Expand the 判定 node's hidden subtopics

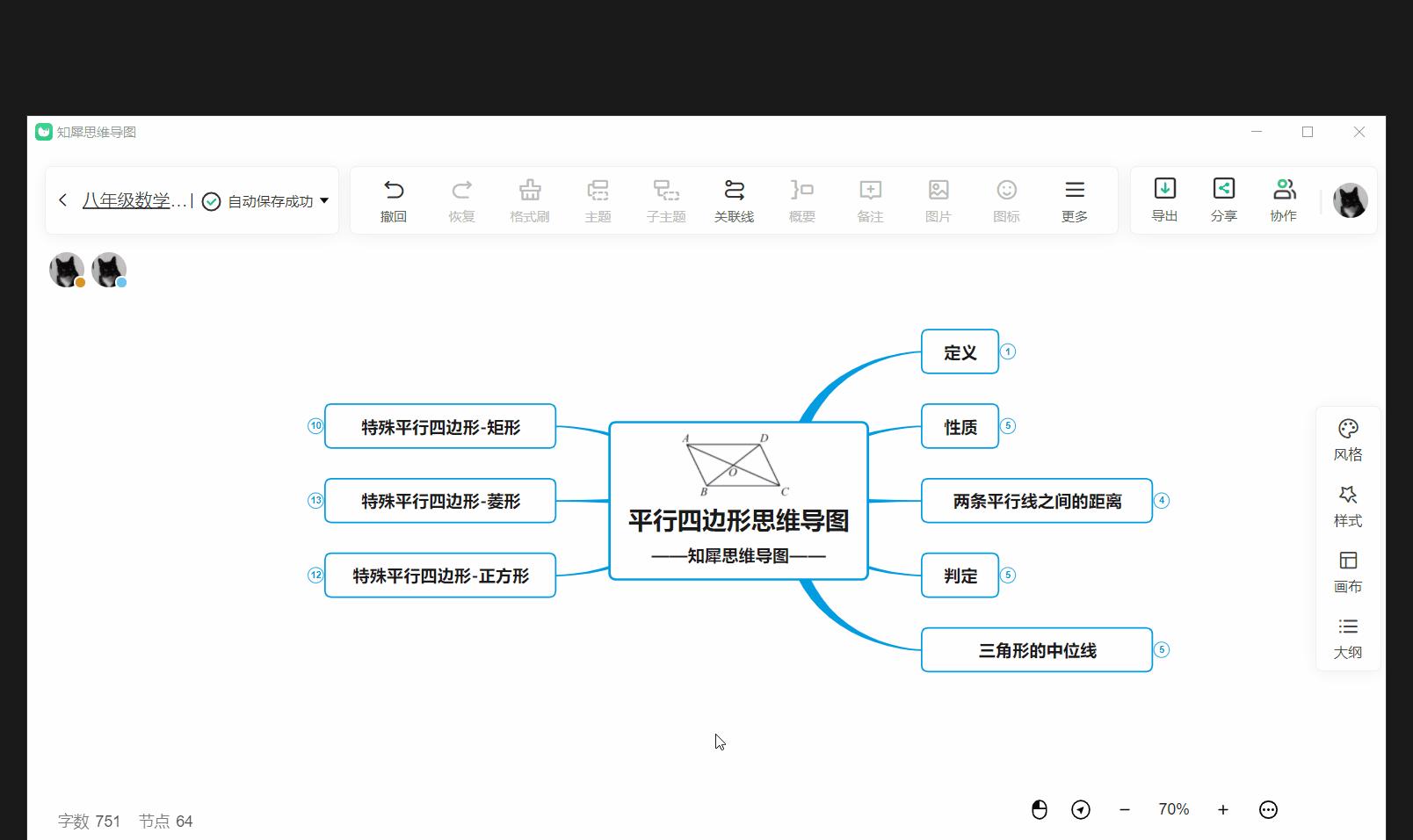tap(1009, 576)
